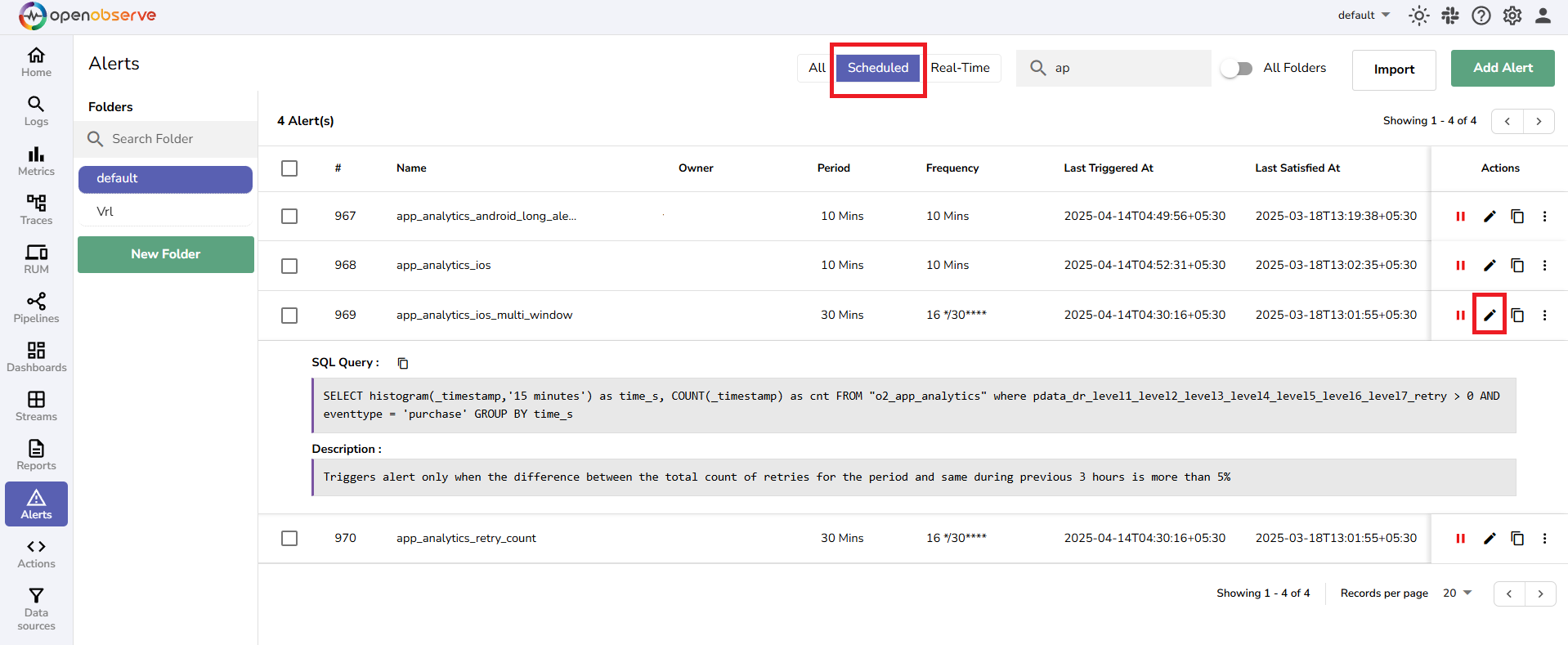Create a New Folder
Screen dimensions: 1568x645
(x=166, y=254)
